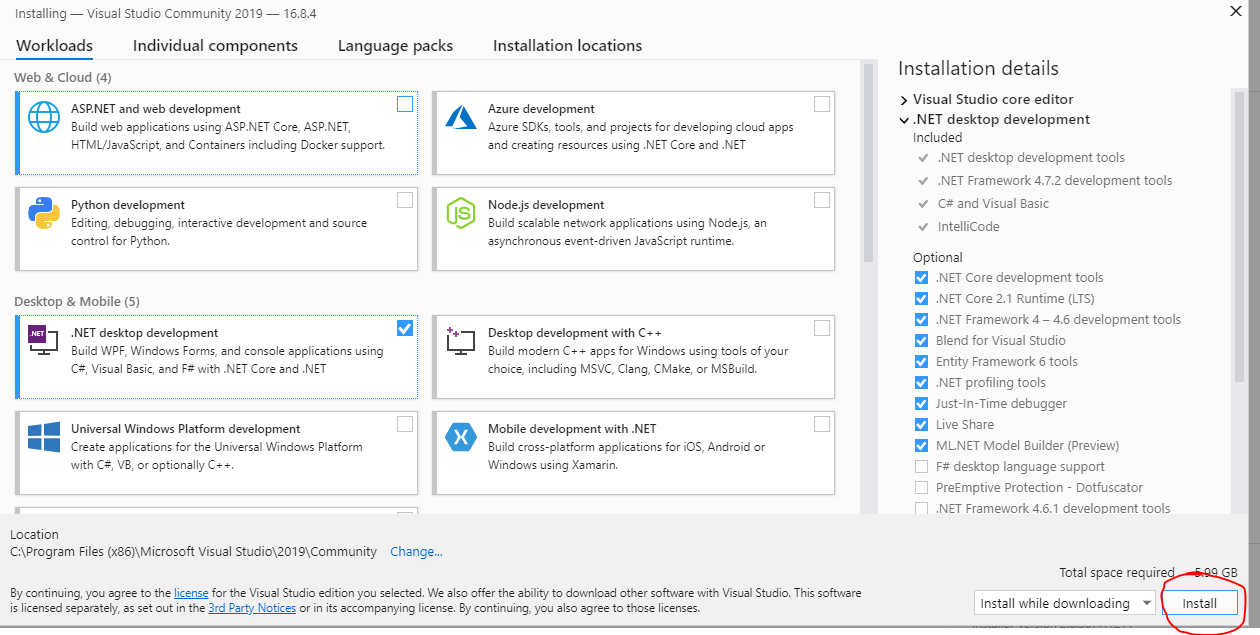Click the Change... location link
This screenshot has height=635, width=1260.
[x=416, y=551]
